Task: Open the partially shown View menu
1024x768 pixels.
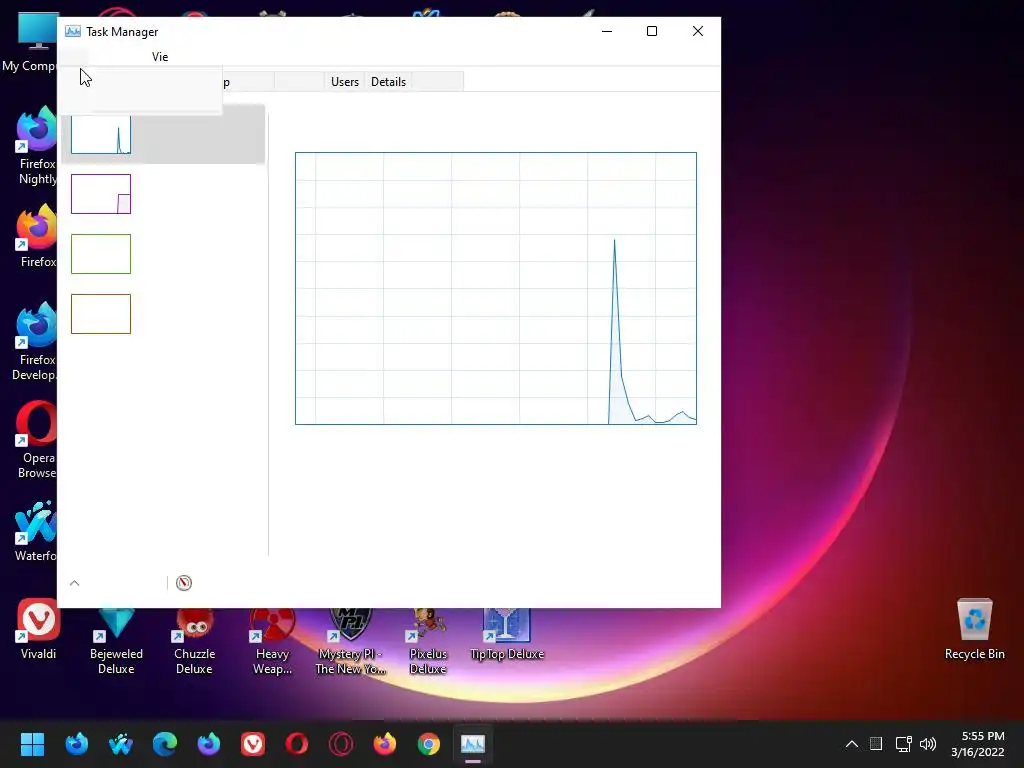Action: point(160,57)
